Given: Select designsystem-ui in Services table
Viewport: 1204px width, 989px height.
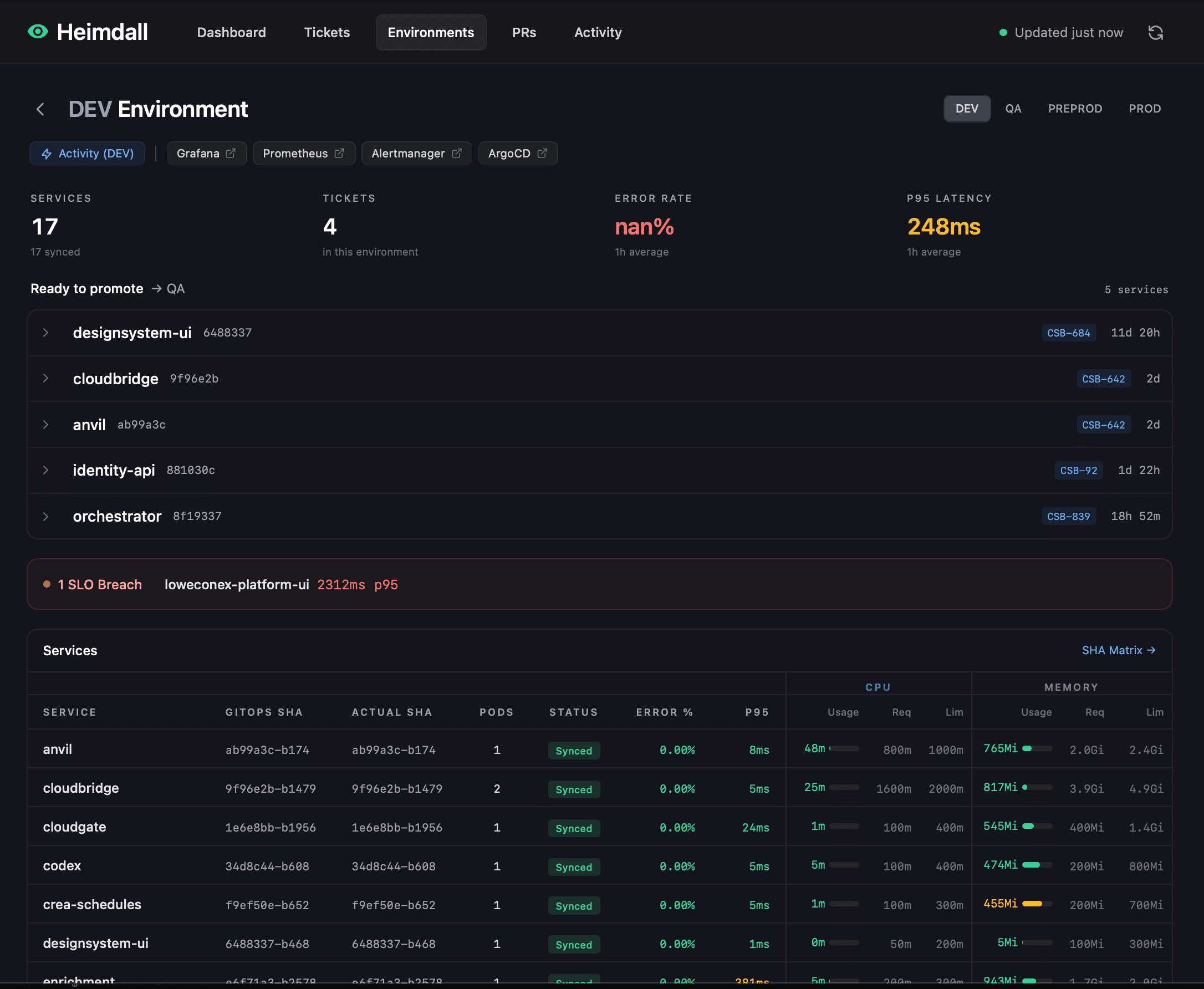Looking at the screenshot, I should (96, 943).
